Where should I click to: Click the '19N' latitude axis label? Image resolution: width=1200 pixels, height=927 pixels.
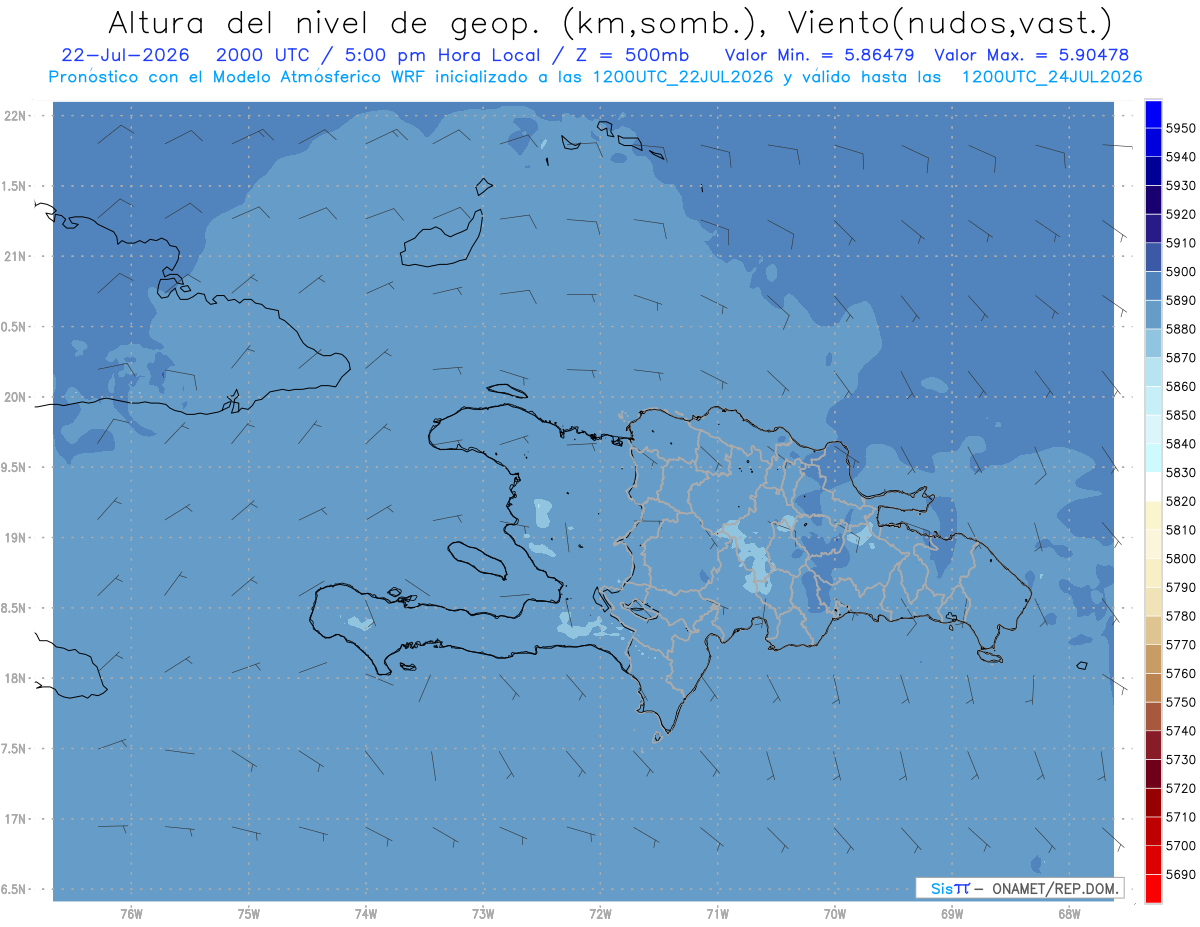15,537
